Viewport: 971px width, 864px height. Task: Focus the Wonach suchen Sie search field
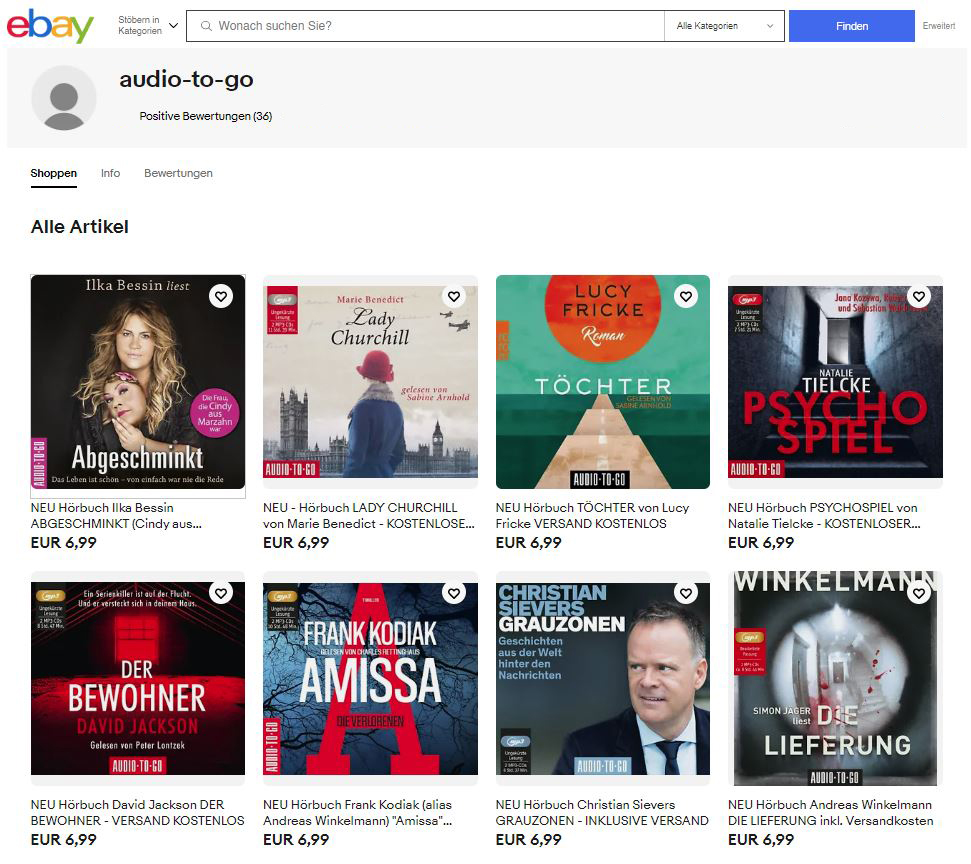425,26
